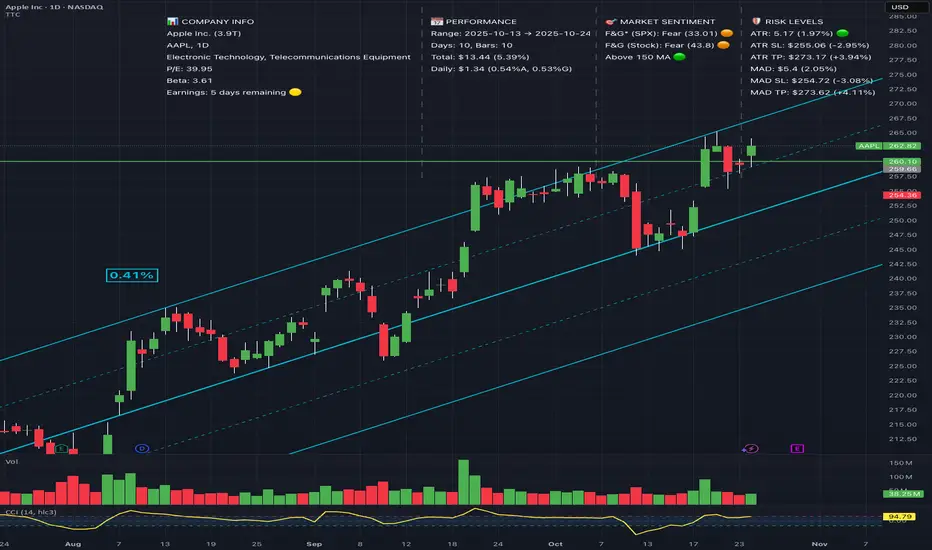
Task: Click the 38.25M volume value label
Action: tap(903, 494)
